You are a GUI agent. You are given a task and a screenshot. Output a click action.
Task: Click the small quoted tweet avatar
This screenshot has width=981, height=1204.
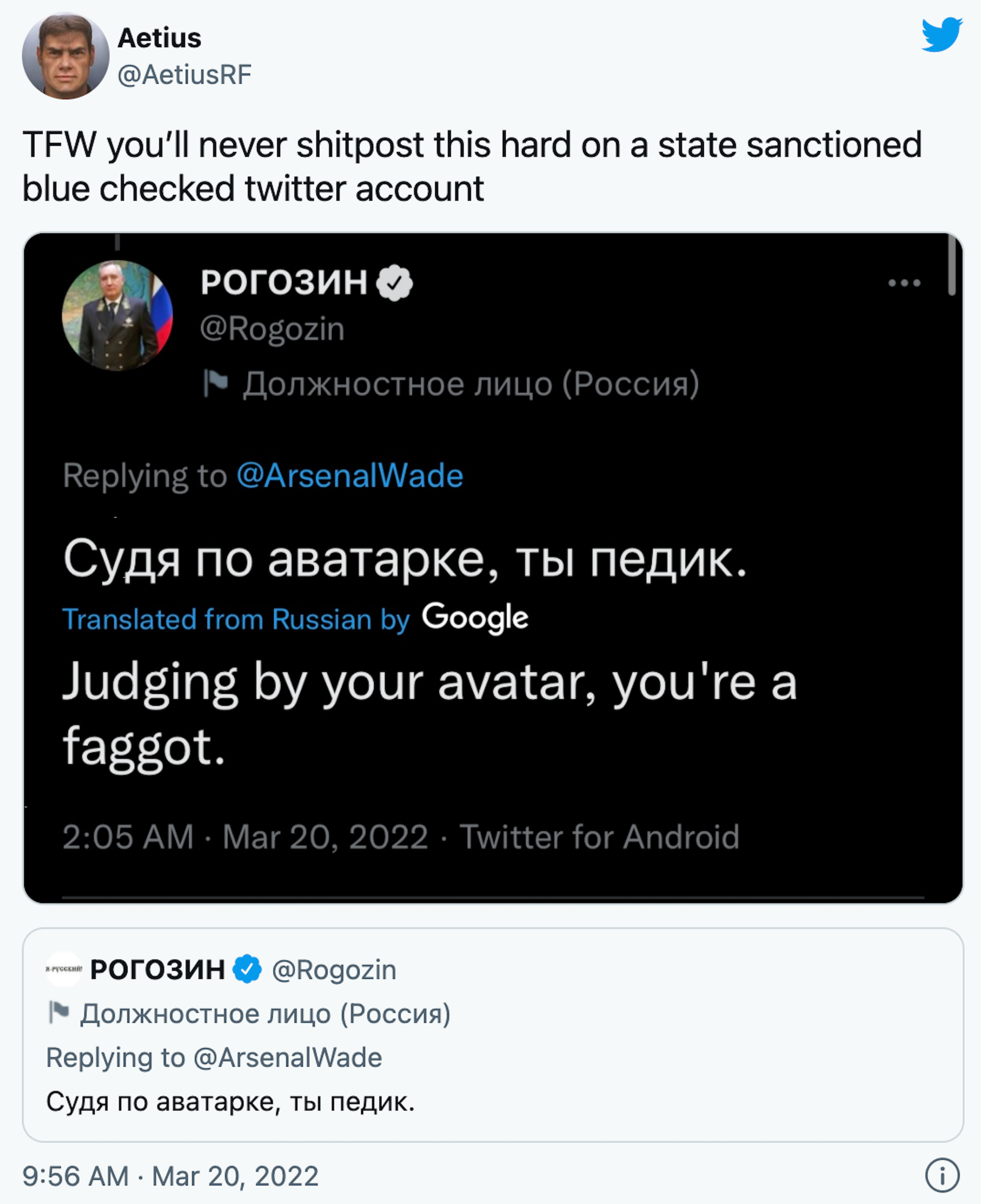tap(63, 969)
